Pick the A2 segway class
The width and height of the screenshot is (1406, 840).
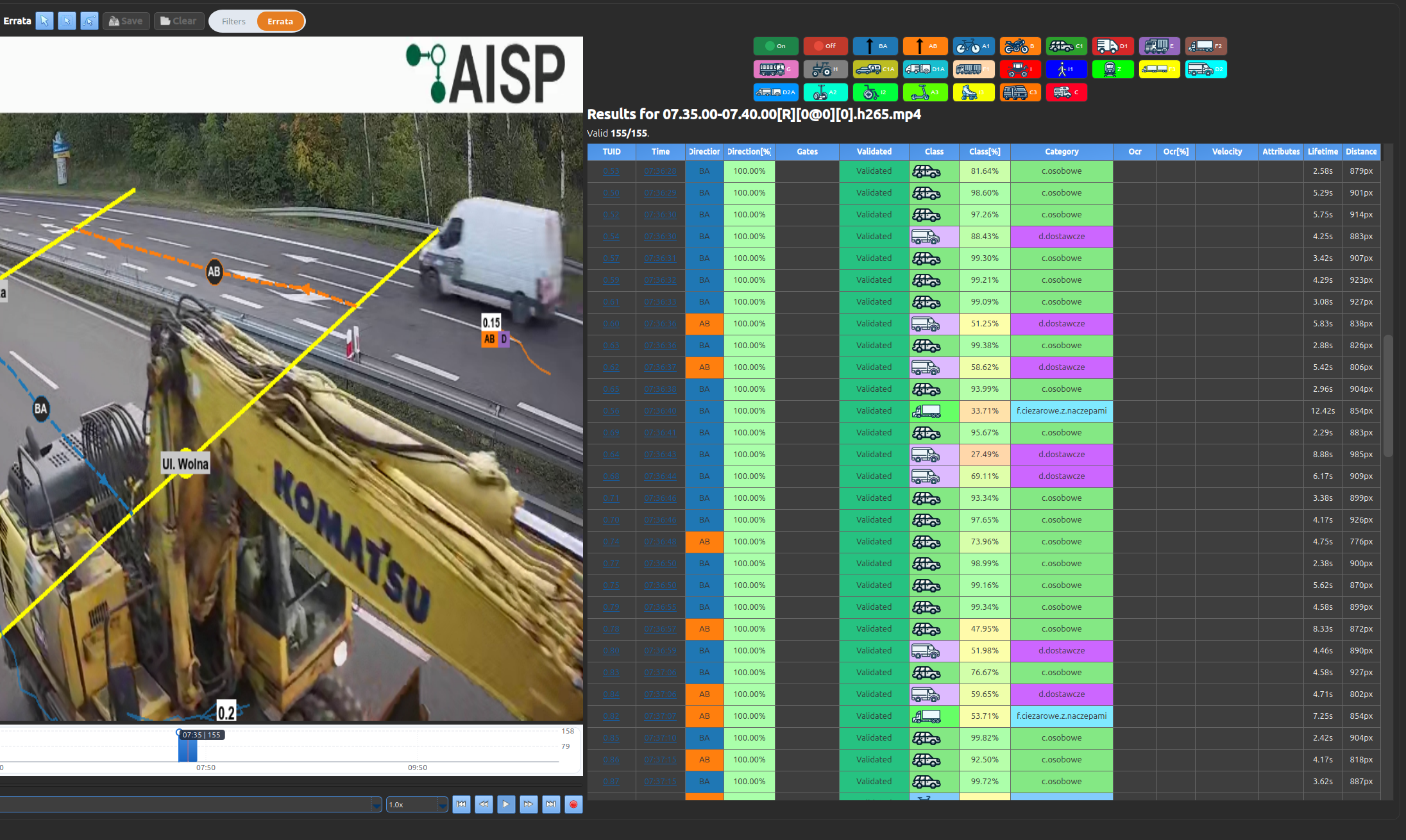click(x=826, y=92)
